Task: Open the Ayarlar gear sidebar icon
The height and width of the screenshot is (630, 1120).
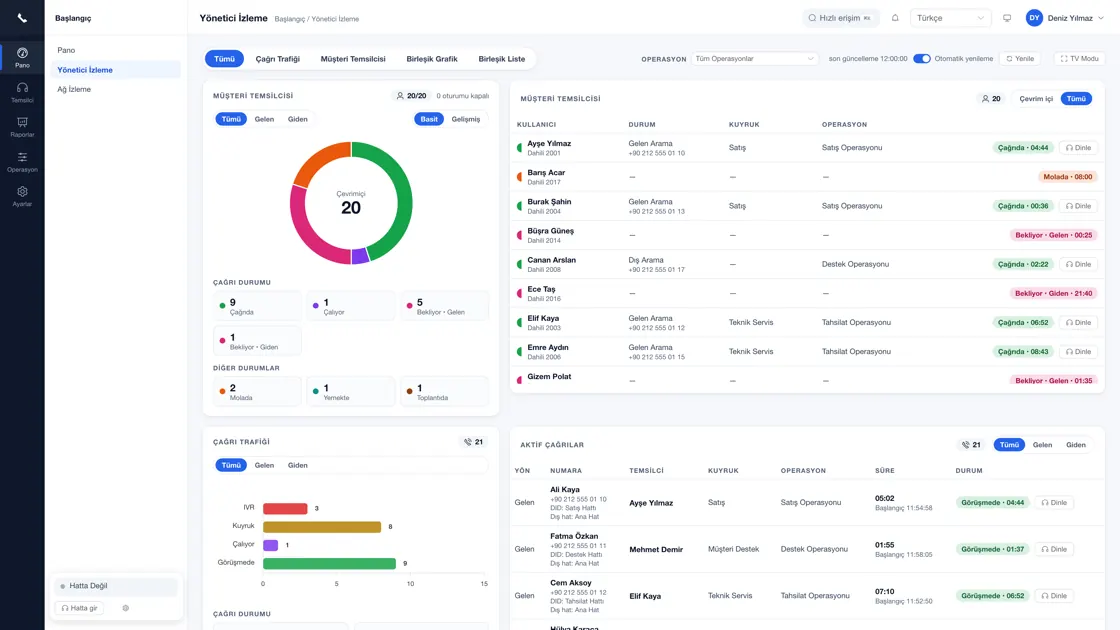Action: click(22, 196)
